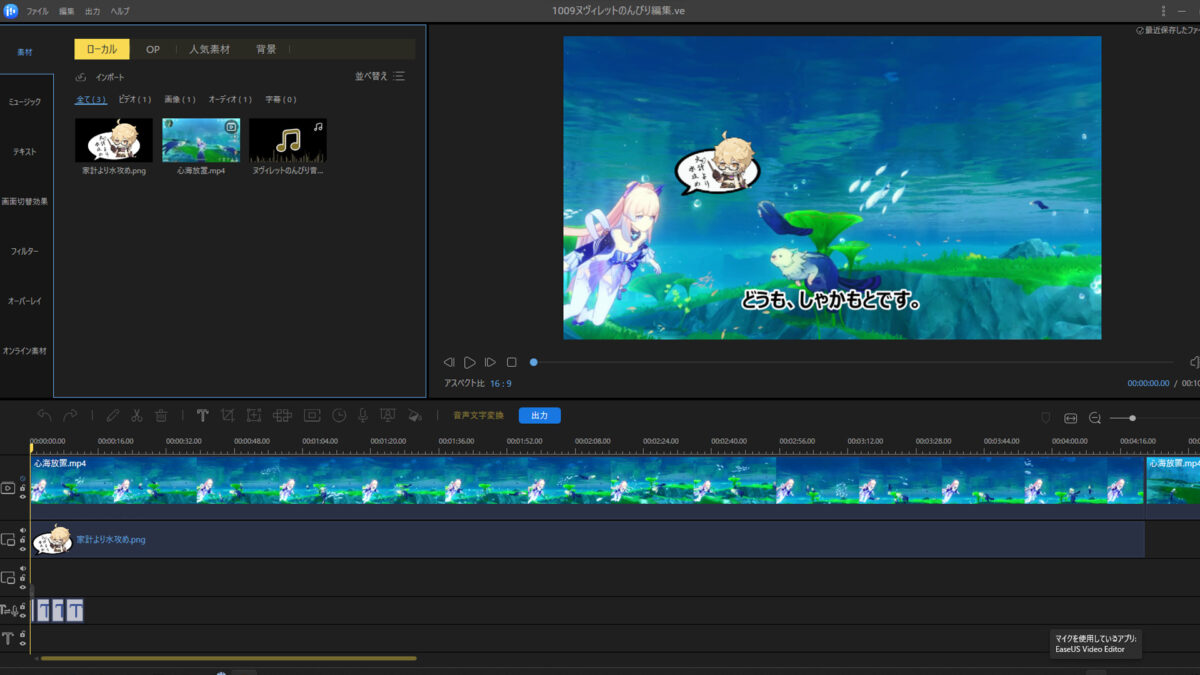Add a marker with the shield icon
Image resolution: width=1200 pixels, height=675 pixels.
click(x=1046, y=418)
